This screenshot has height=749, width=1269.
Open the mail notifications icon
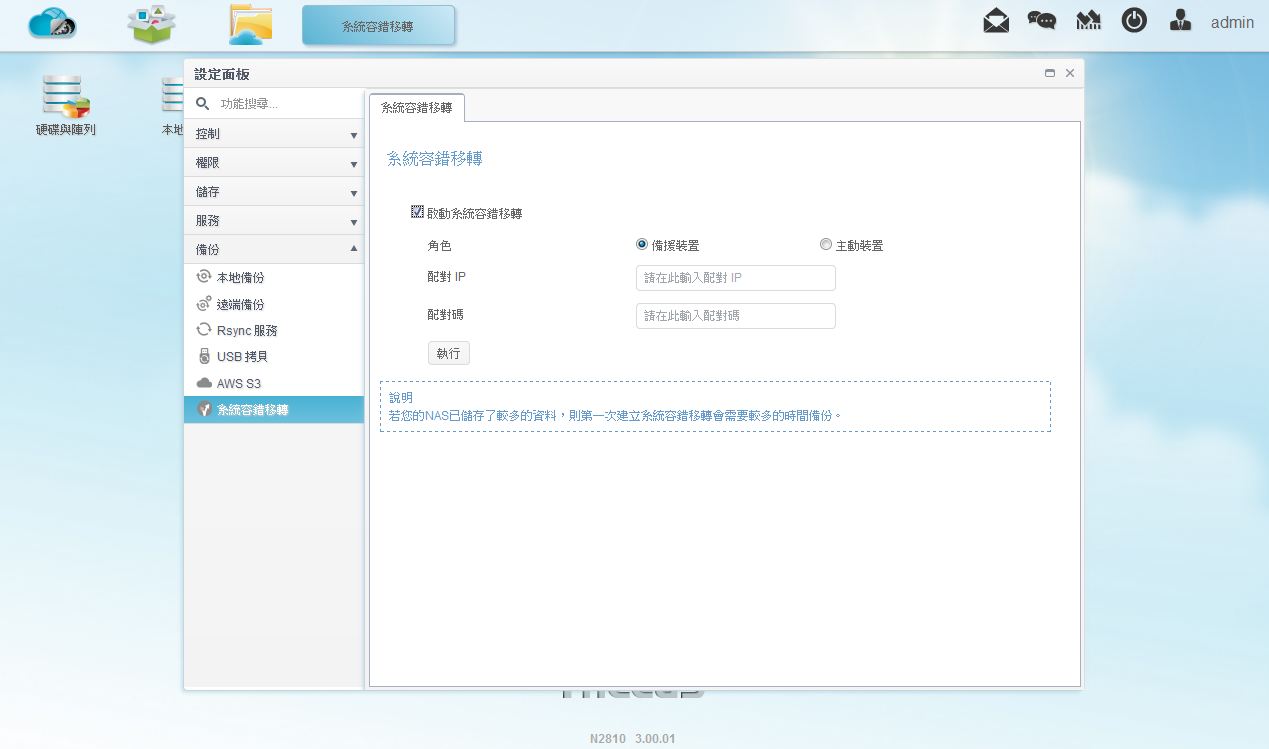pos(996,21)
